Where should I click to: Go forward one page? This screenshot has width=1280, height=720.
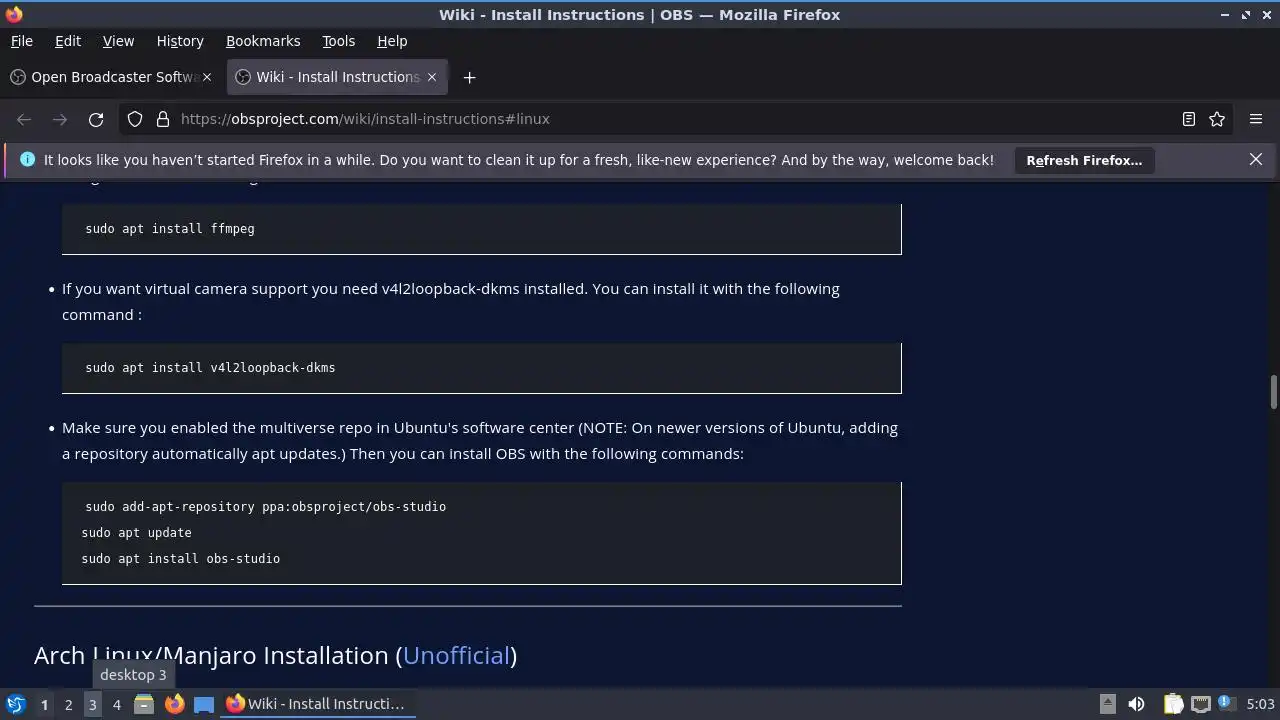60,119
